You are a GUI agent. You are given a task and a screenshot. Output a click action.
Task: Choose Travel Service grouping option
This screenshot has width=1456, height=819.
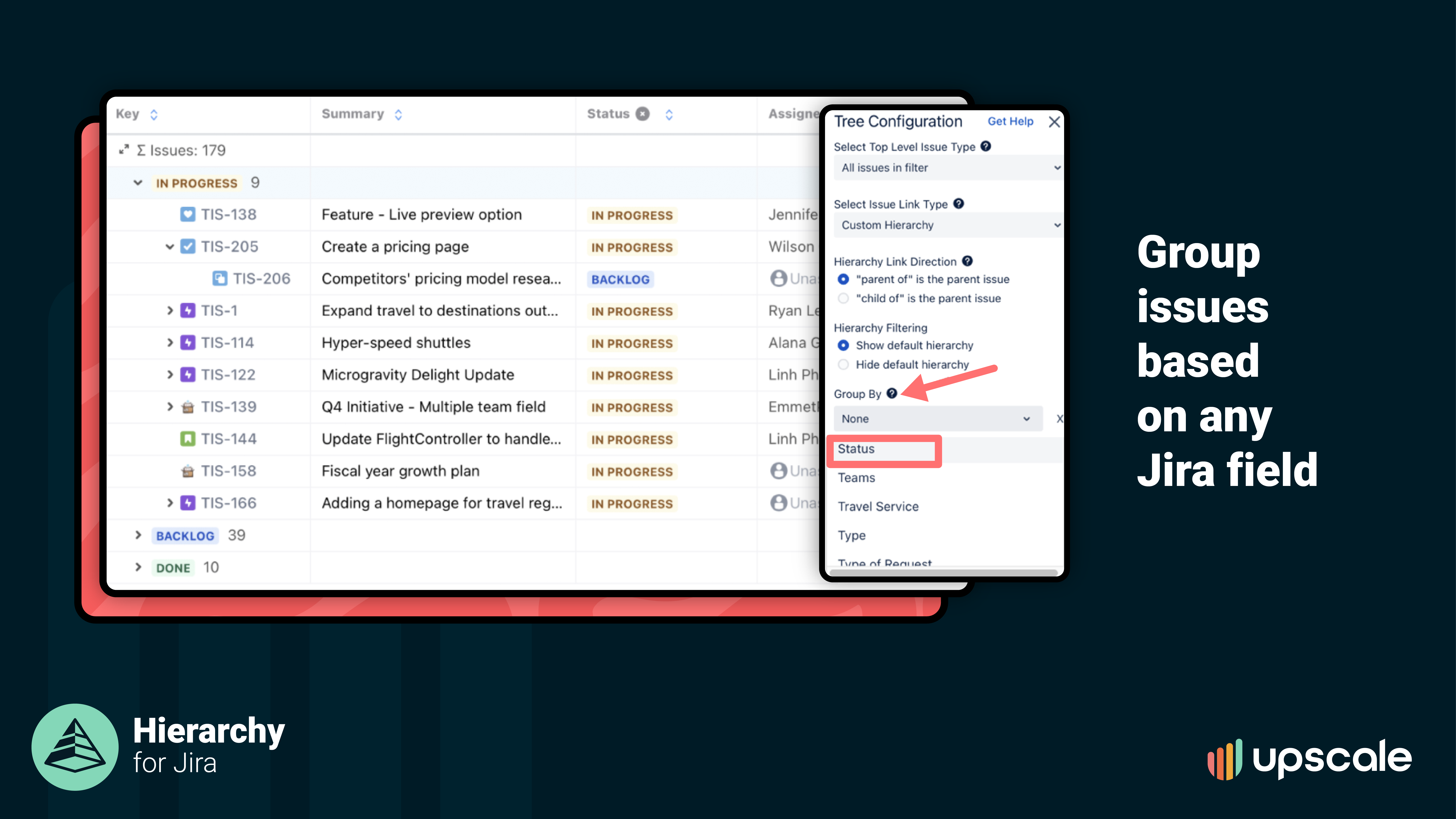click(878, 506)
